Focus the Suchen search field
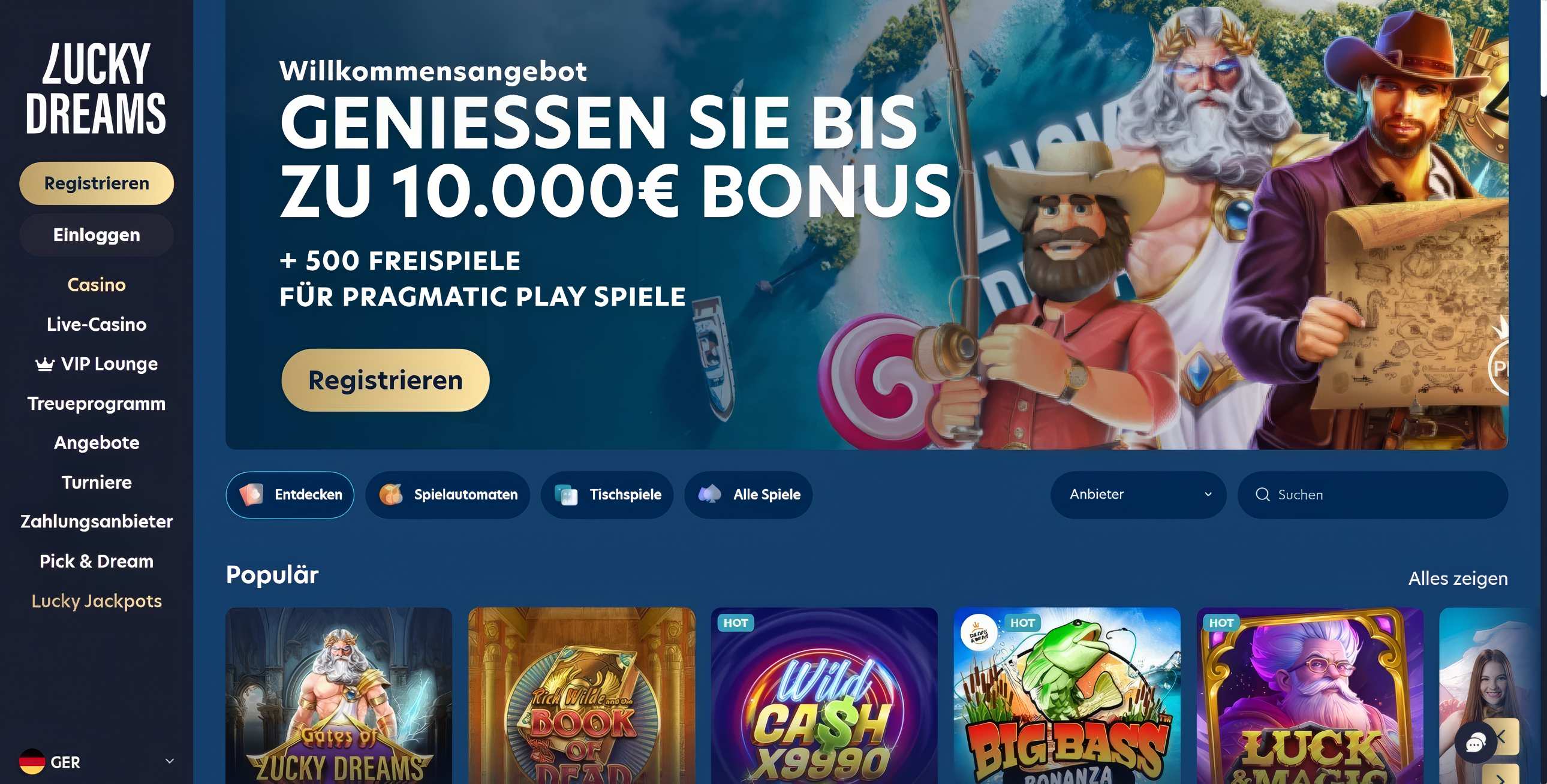 [x=1373, y=494]
